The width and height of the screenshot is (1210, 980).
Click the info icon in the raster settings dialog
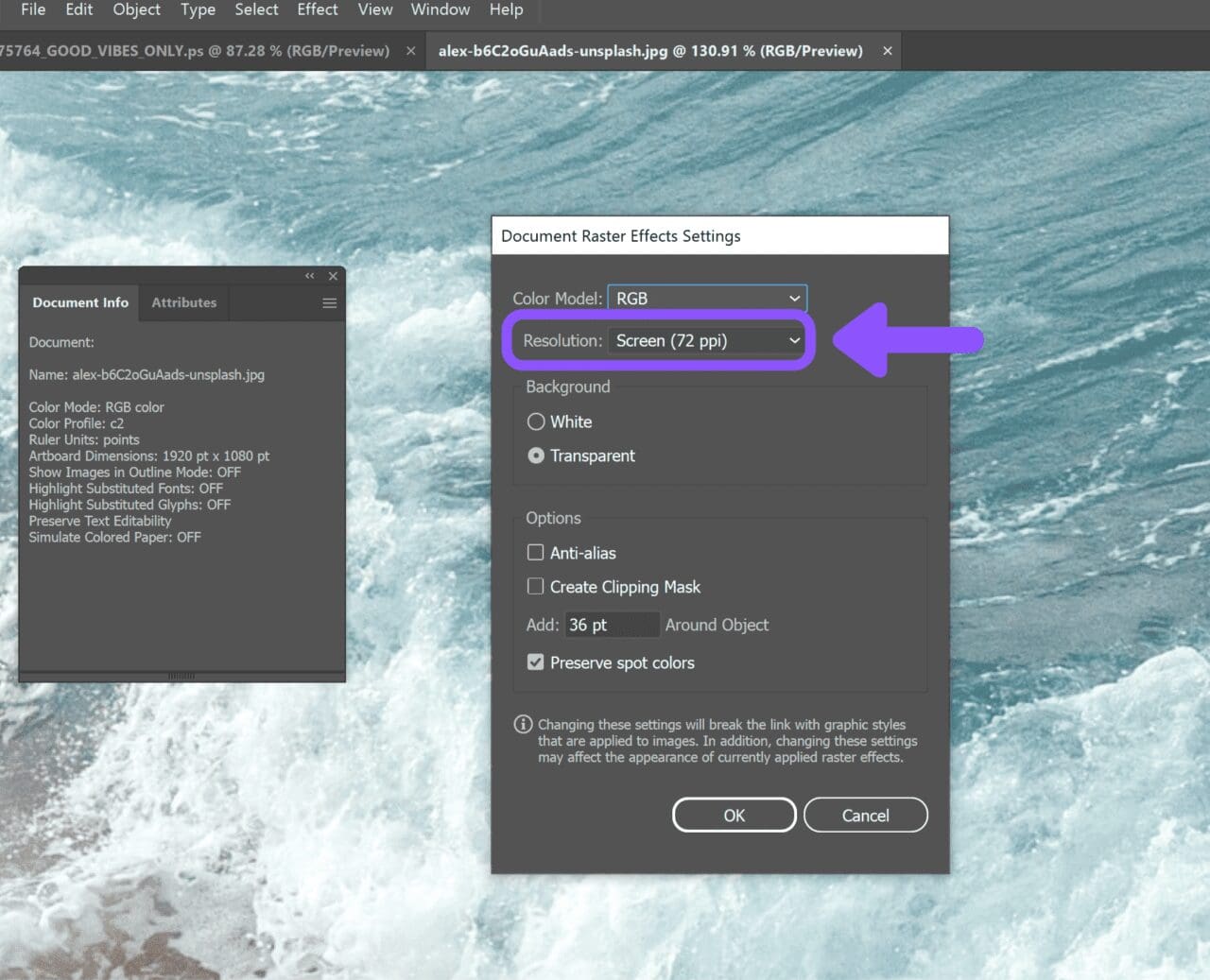tap(523, 724)
